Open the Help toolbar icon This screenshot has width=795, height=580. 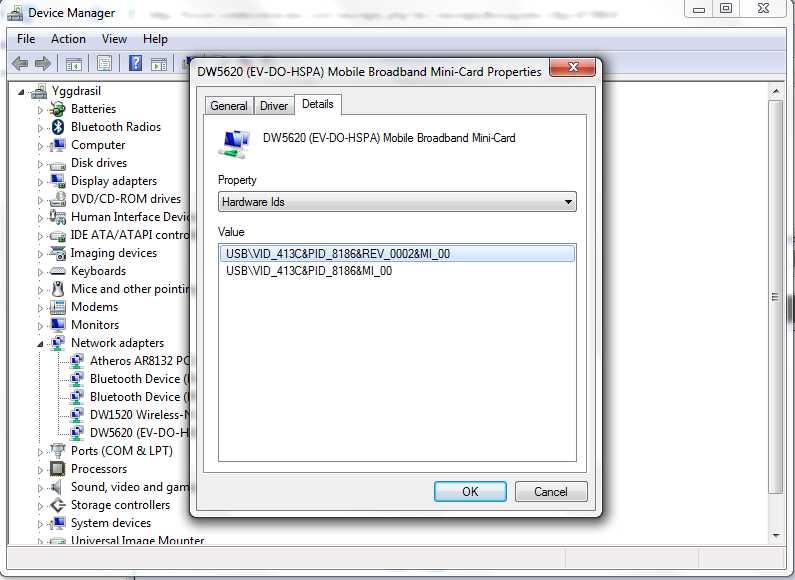coord(135,63)
